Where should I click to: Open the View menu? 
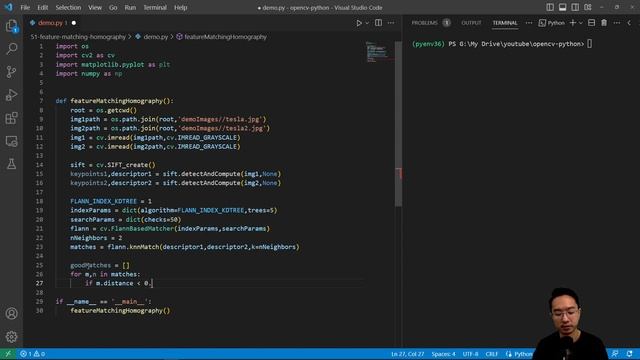coord(95,7)
